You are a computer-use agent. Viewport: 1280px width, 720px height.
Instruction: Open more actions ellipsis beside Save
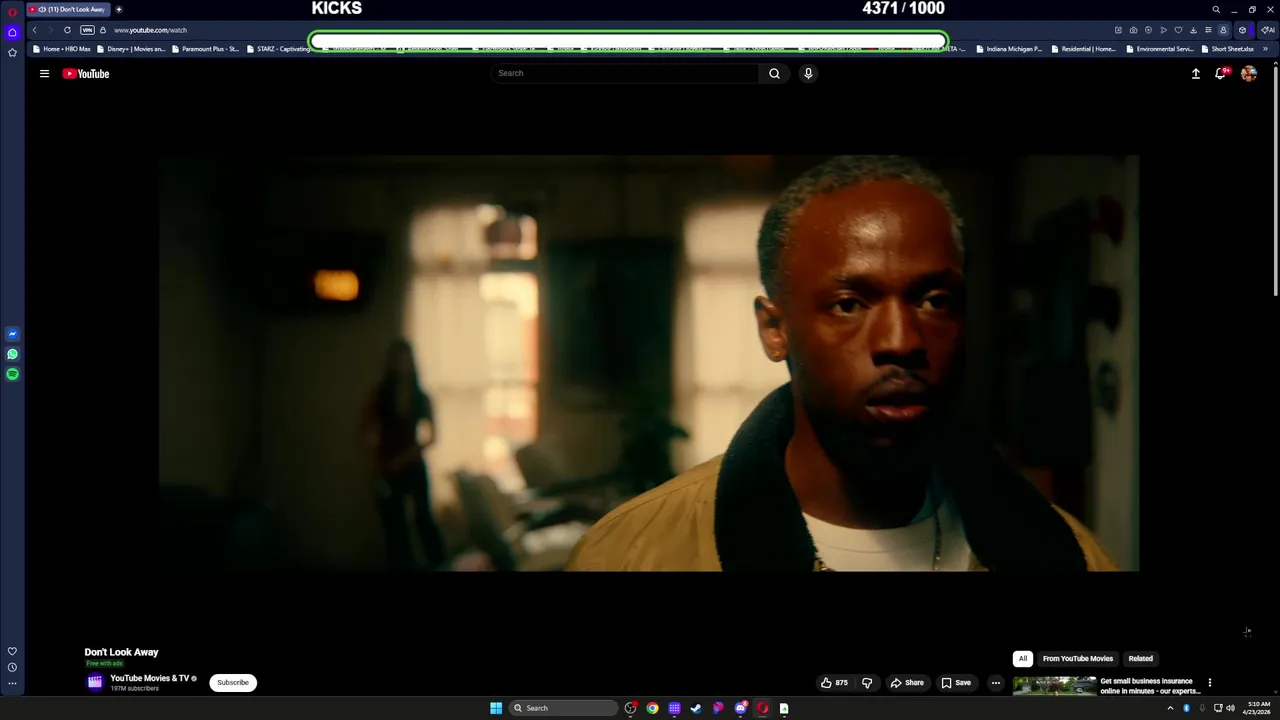tap(995, 683)
